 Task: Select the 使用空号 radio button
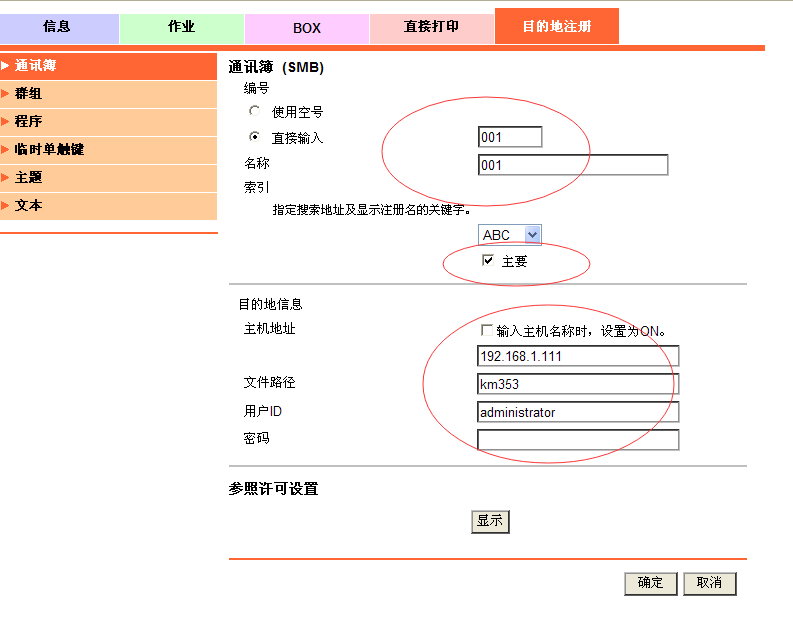[255, 111]
